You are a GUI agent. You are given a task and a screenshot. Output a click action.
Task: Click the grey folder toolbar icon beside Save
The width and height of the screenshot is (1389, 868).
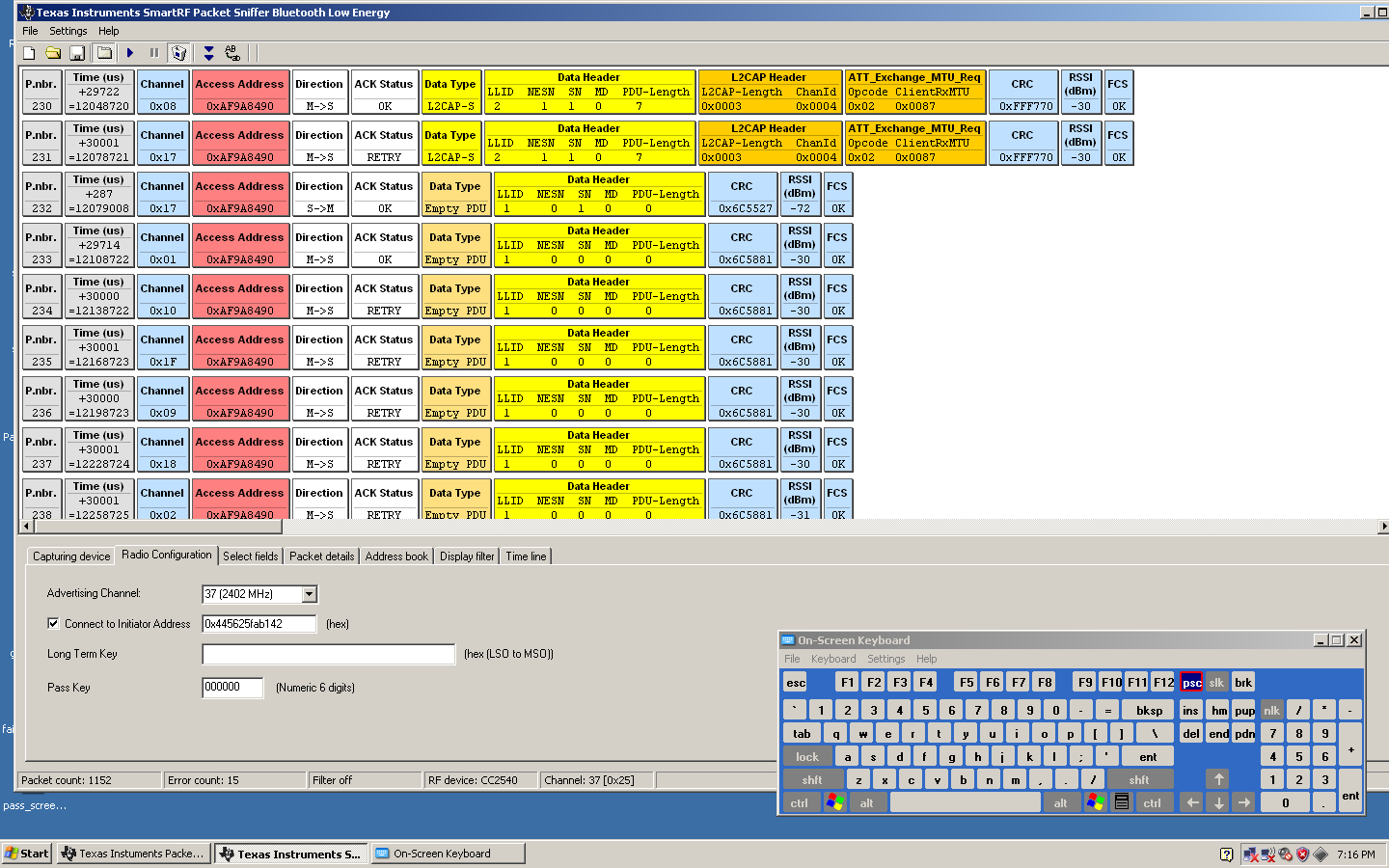(104, 53)
